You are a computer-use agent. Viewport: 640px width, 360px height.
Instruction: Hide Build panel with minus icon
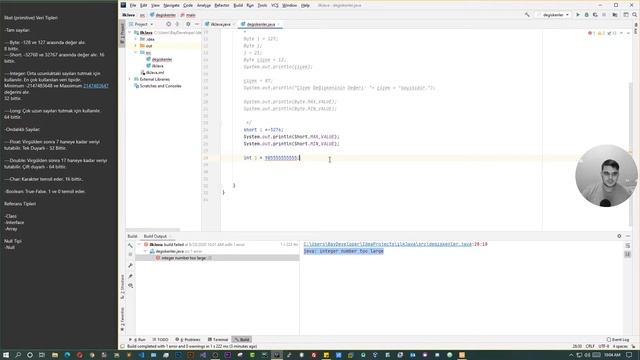(x=628, y=236)
